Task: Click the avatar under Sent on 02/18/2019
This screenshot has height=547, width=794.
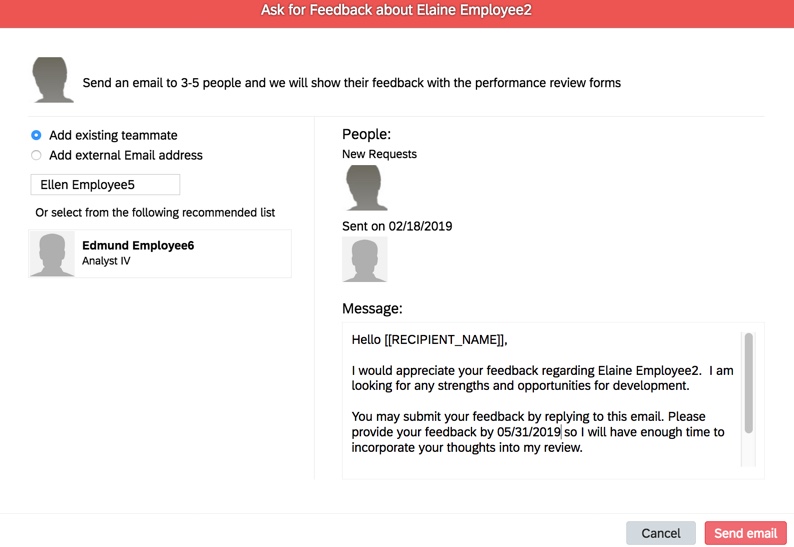Action: click(365, 260)
